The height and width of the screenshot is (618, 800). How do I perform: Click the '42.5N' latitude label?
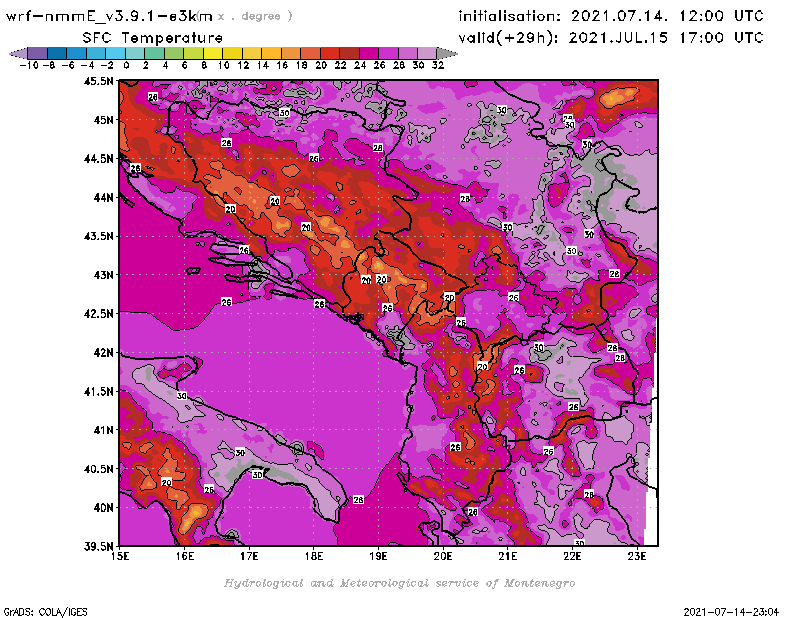click(98, 313)
